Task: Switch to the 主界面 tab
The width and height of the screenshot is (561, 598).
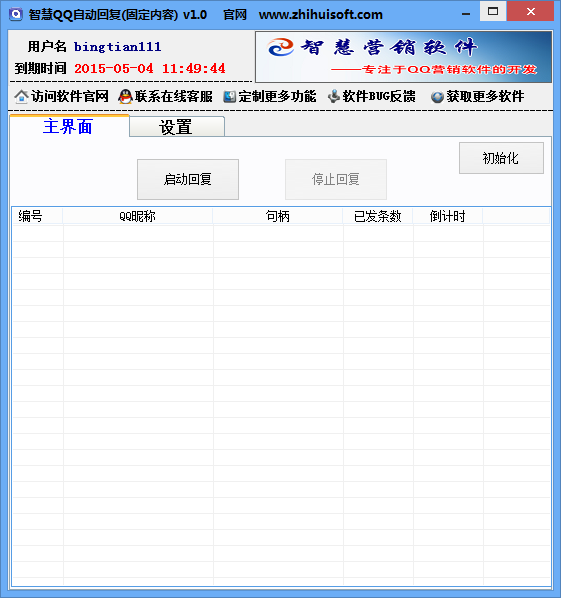Action: click(x=69, y=126)
